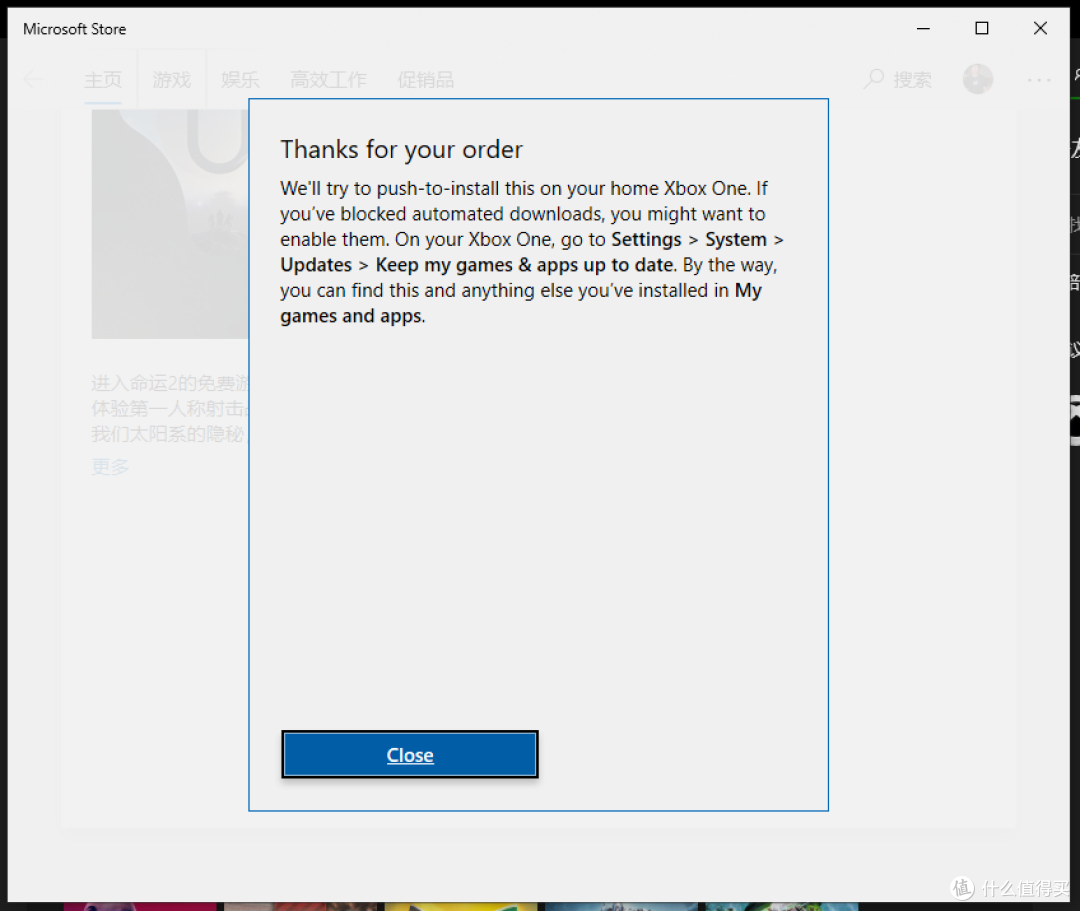Image resolution: width=1080 pixels, height=911 pixels.
Task: Close the Thanks for your order dialog
Action: click(x=410, y=754)
